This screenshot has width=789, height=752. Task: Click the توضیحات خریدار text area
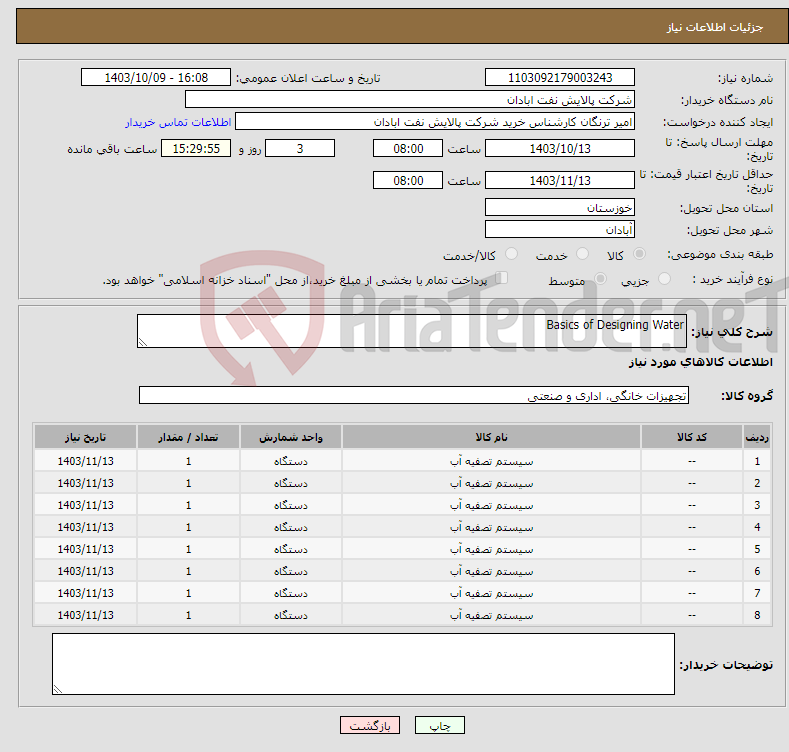(x=363, y=664)
